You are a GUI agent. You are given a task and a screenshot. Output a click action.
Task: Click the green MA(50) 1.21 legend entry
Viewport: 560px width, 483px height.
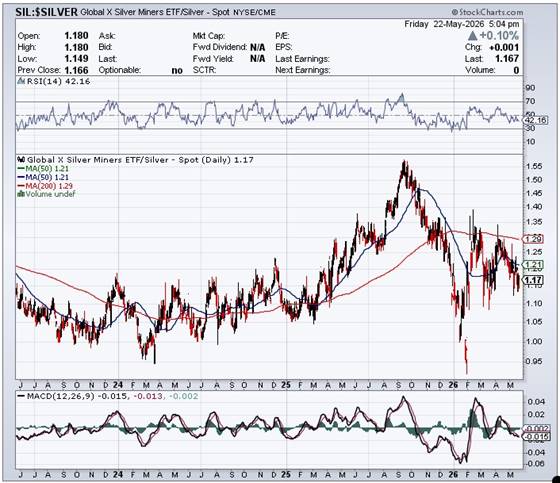tap(43, 168)
